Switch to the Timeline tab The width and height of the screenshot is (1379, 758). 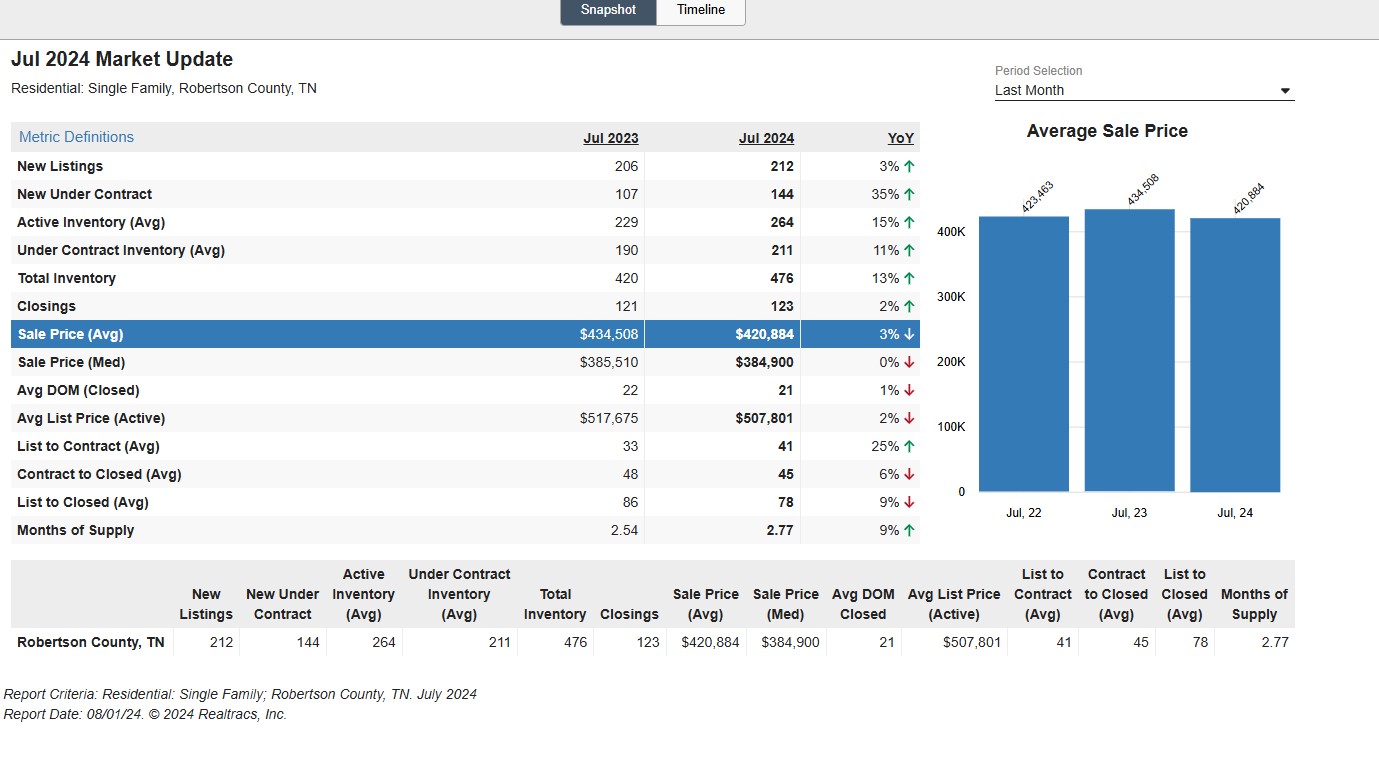700,10
